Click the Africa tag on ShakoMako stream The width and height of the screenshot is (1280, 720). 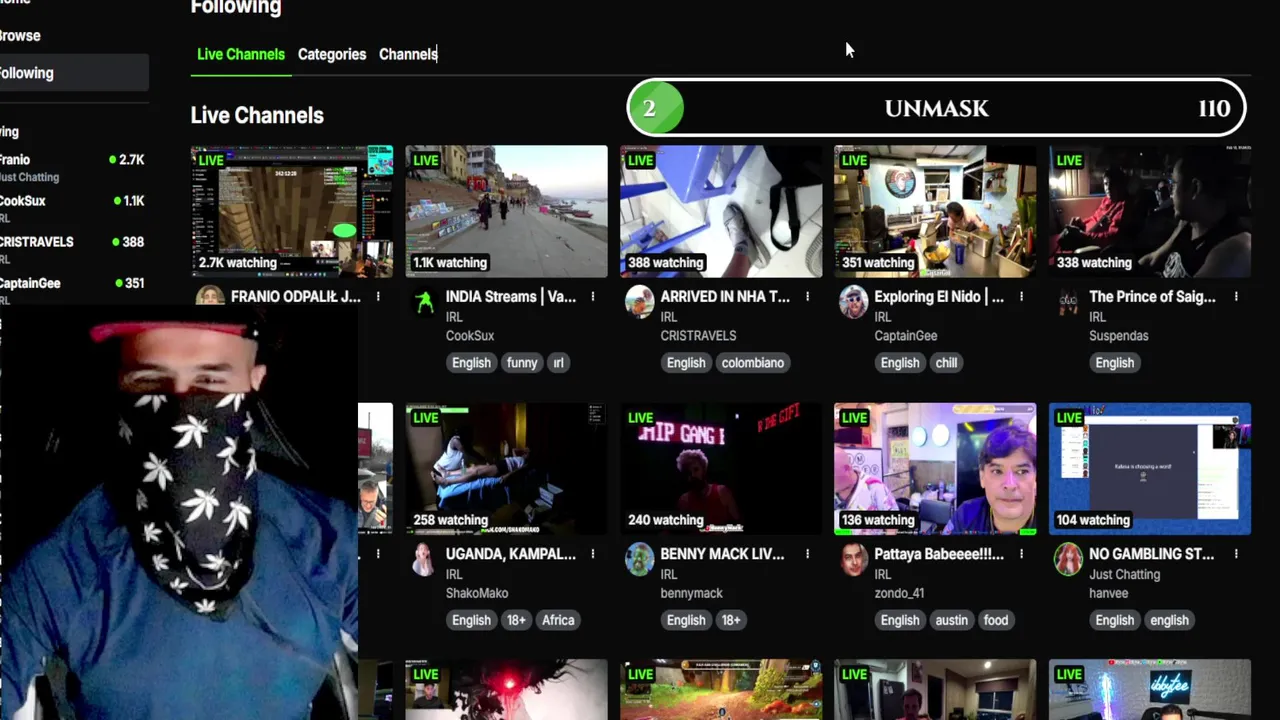pyautogui.click(x=558, y=620)
